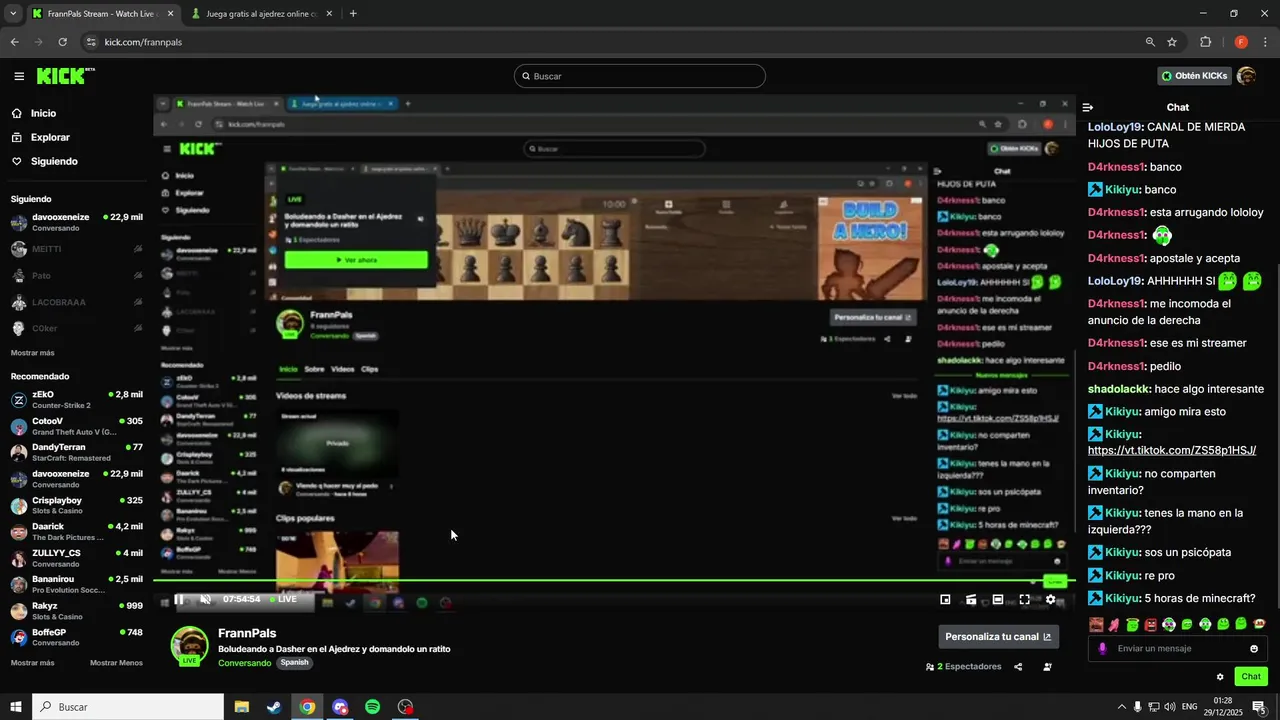Image resolution: width=1280 pixels, height=720 pixels.
Task: Open Crisplayboy Slots & Casino channel
Action: [x=76, y=505]
